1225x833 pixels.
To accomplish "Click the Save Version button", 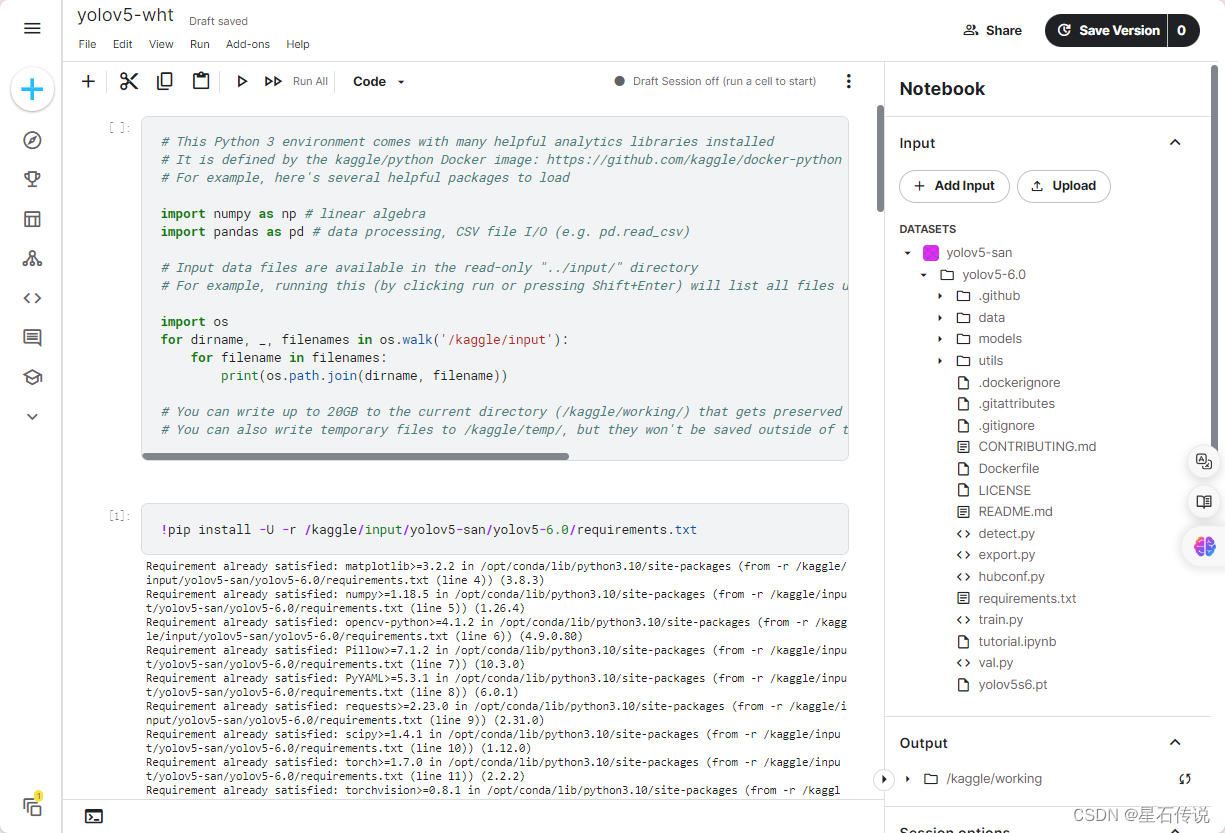I will pos(1107,30).
